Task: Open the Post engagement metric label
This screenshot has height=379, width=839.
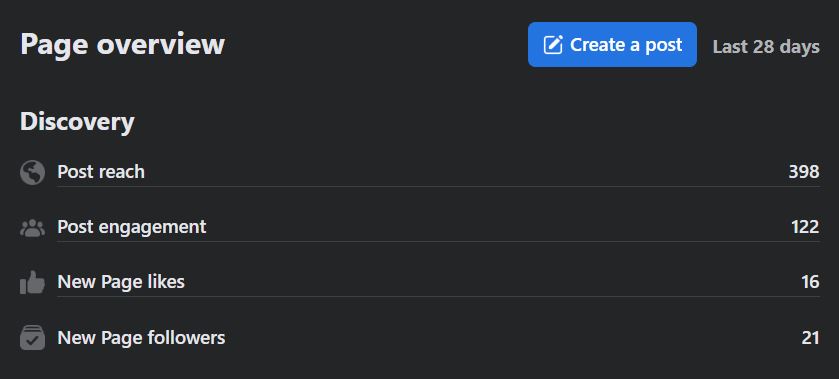Action: click(x=132, y=227)
